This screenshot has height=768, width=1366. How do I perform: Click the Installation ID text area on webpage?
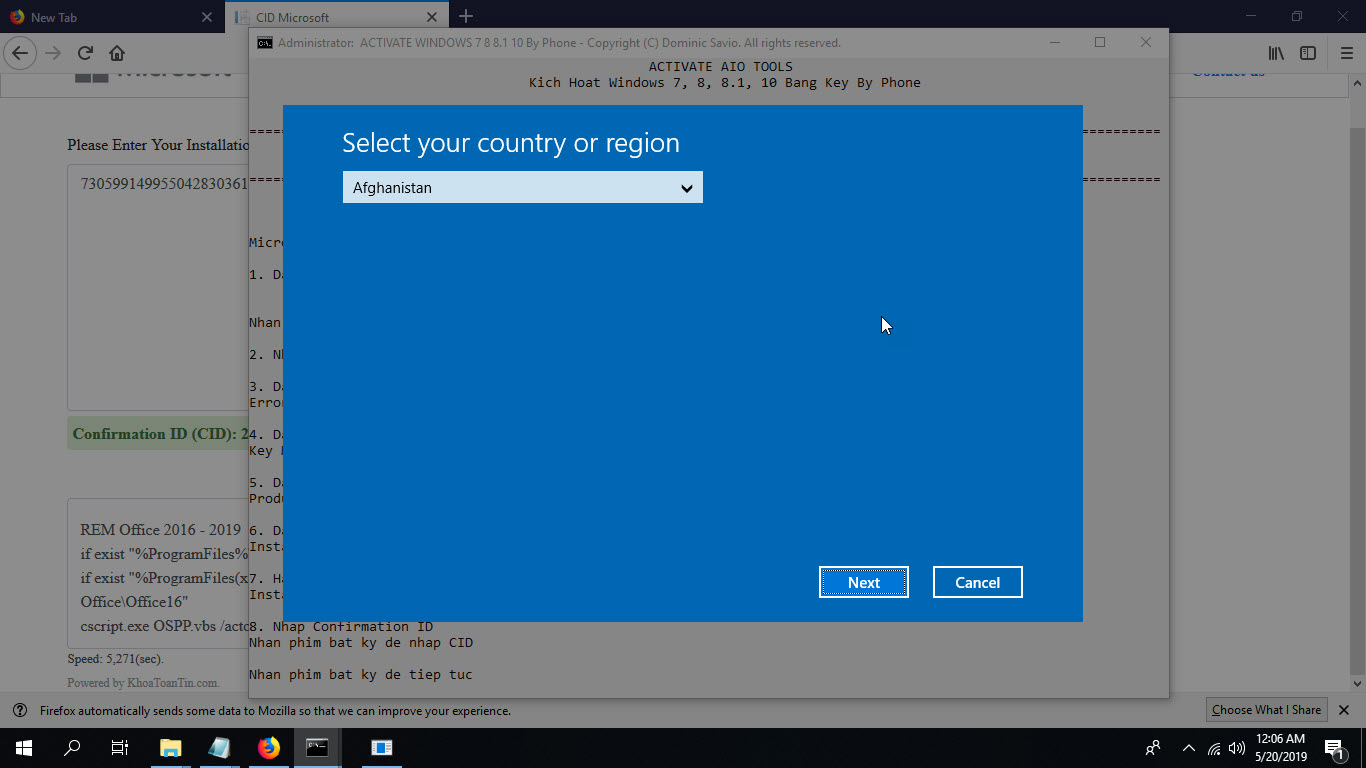point(158,287)
